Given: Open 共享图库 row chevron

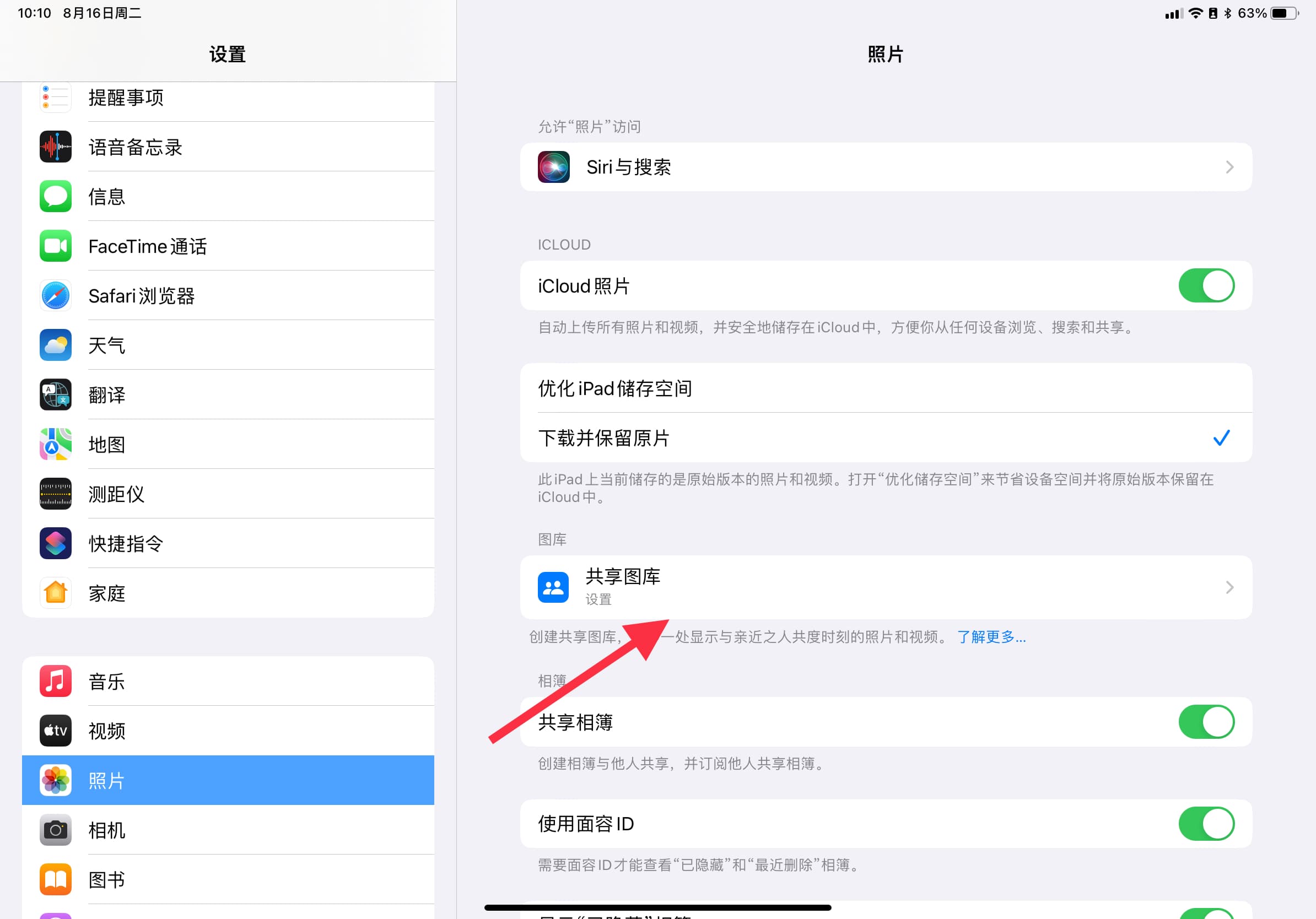Looking at the screenshot, I should pos(1229,587).
